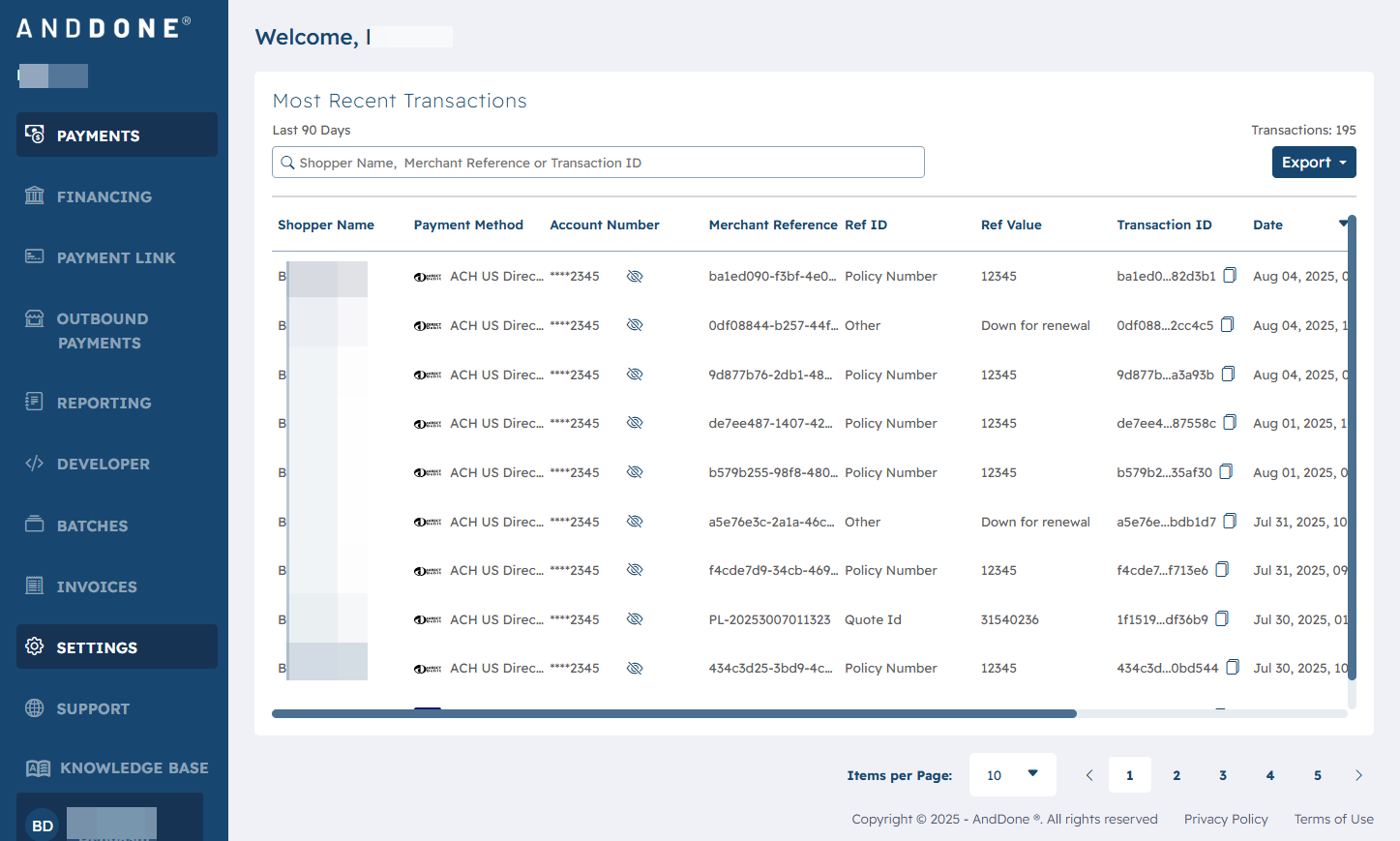Reveal account number for ba1ed090 transaction
Image resolution: width=1400 pixels, height=841 pixels.
click(635, 276)
